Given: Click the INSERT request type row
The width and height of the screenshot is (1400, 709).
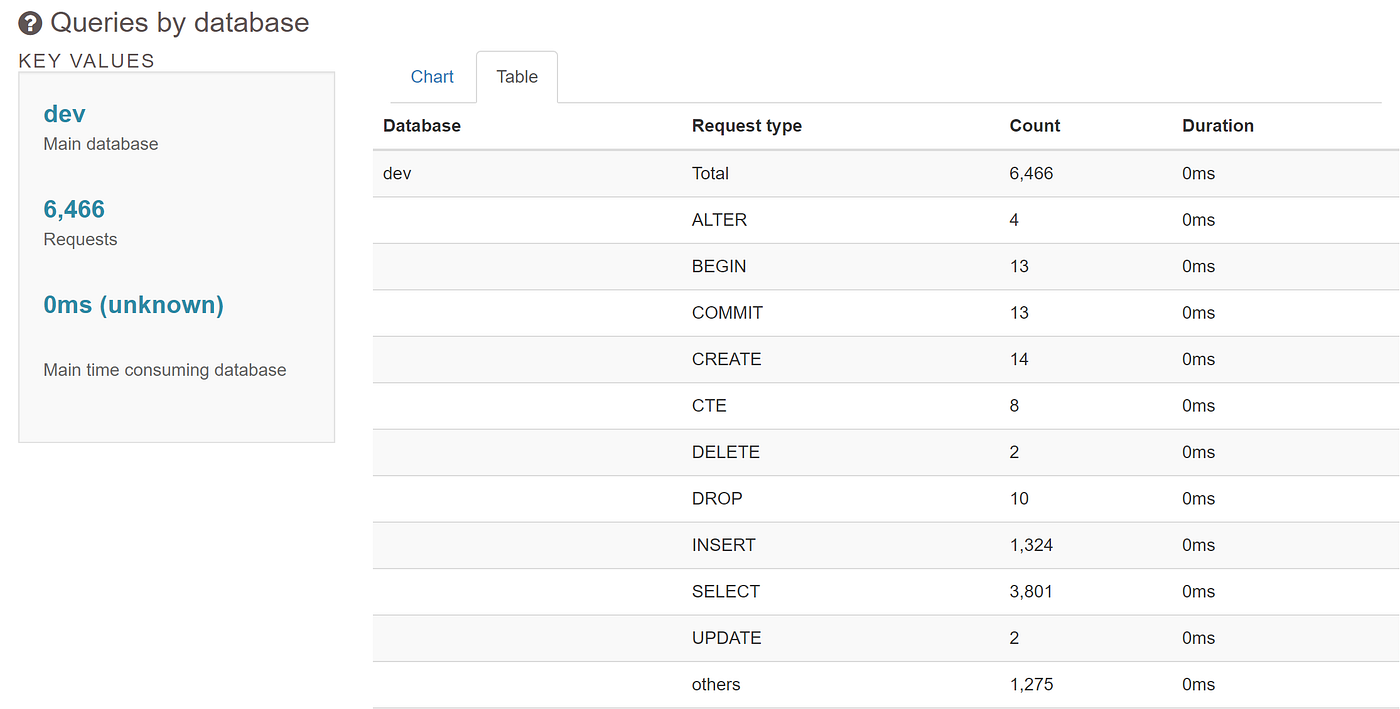Looking at the screenshot, I should pos(886,545).
